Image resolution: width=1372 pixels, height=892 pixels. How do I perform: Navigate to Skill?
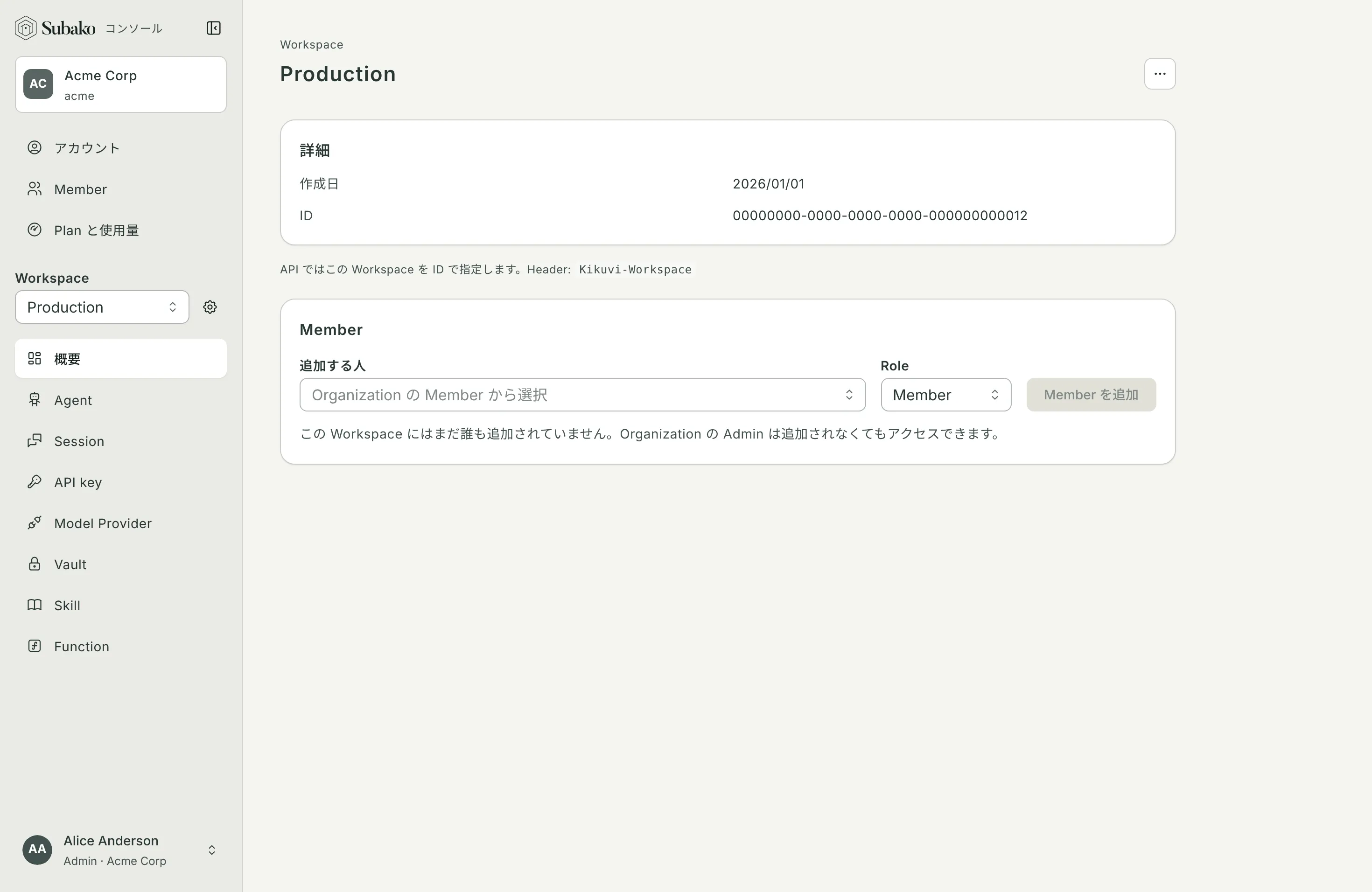[120, 605]
